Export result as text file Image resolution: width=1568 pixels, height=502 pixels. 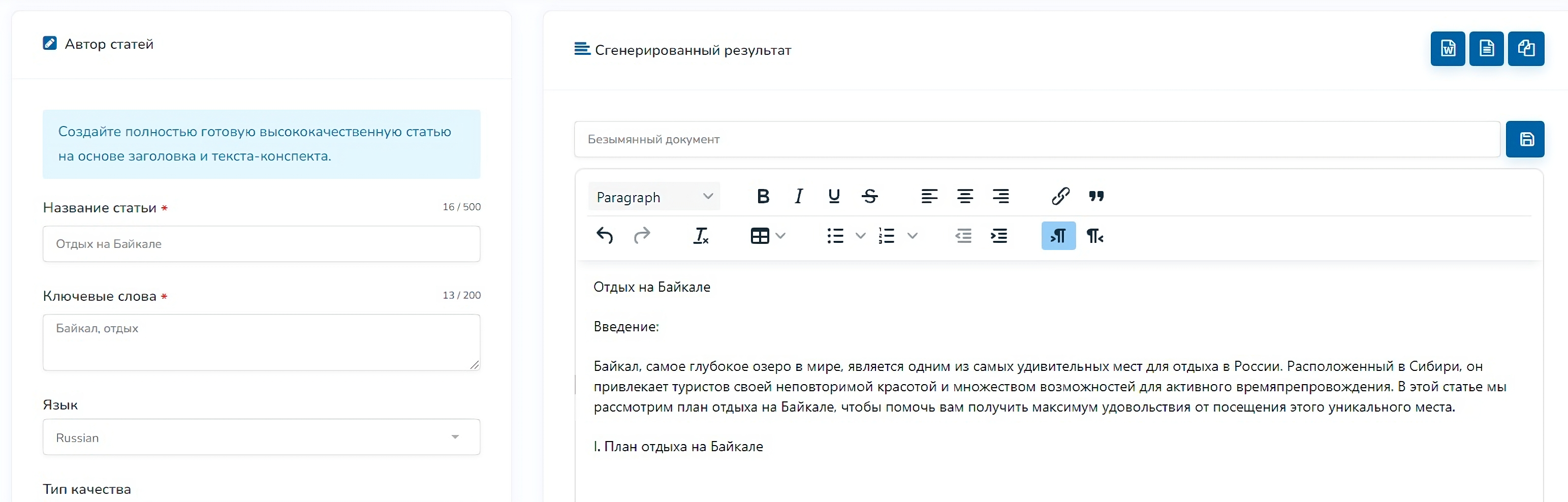[x=1486, y=48]
